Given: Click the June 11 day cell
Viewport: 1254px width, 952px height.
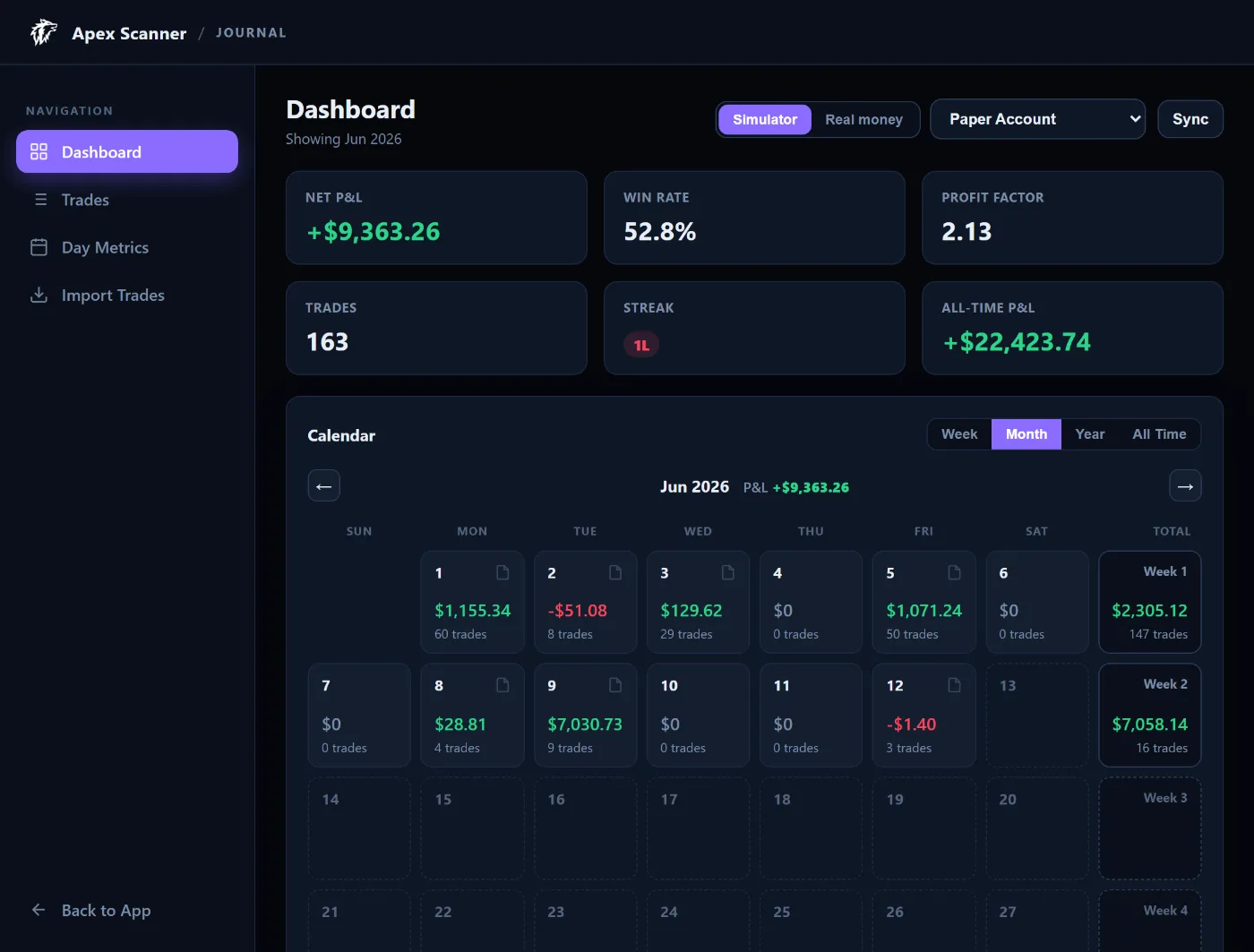Looking at the screenshot, I should [811, 716].
